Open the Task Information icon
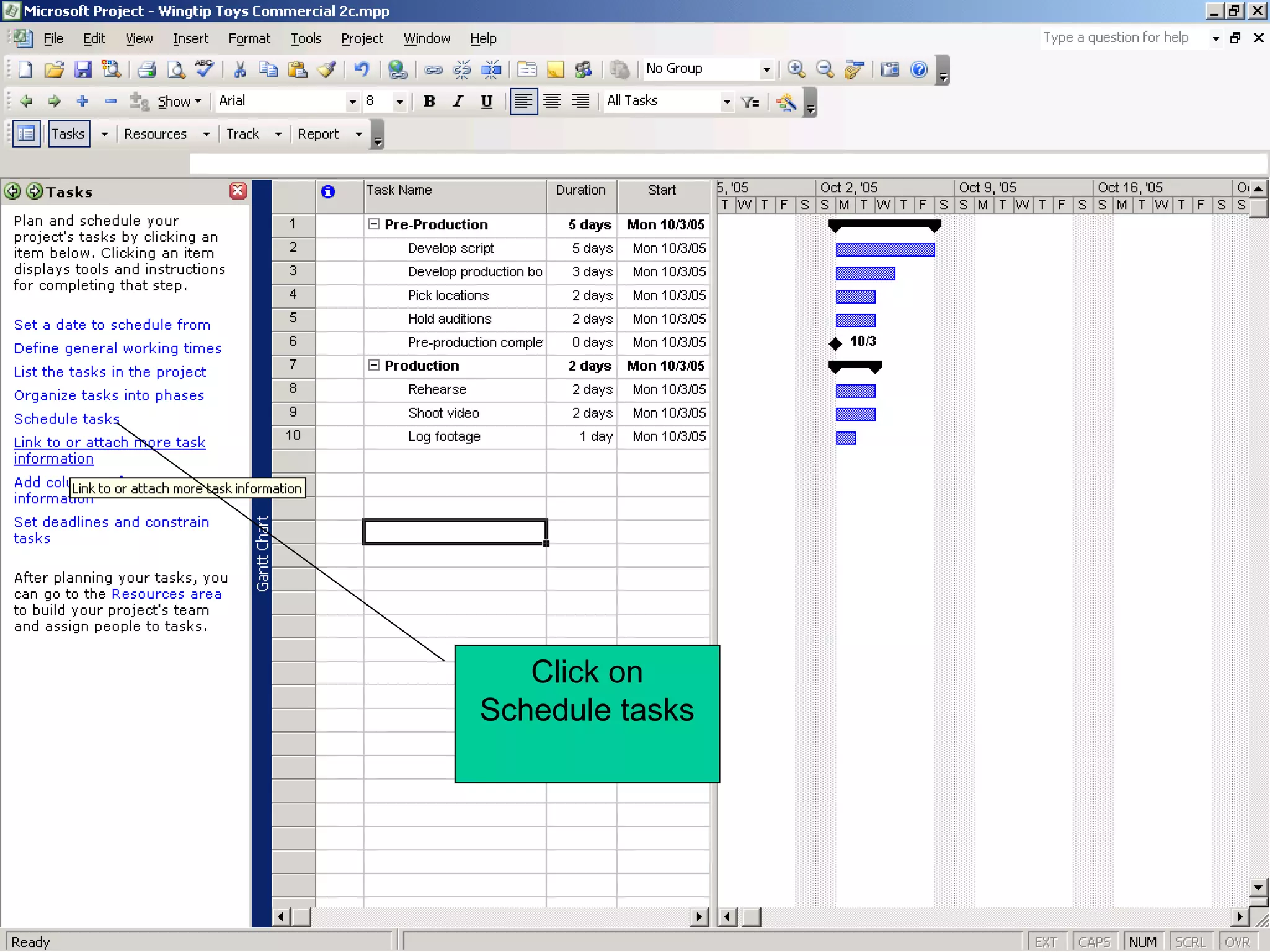 pyautogui.click(x=527, y=69)
